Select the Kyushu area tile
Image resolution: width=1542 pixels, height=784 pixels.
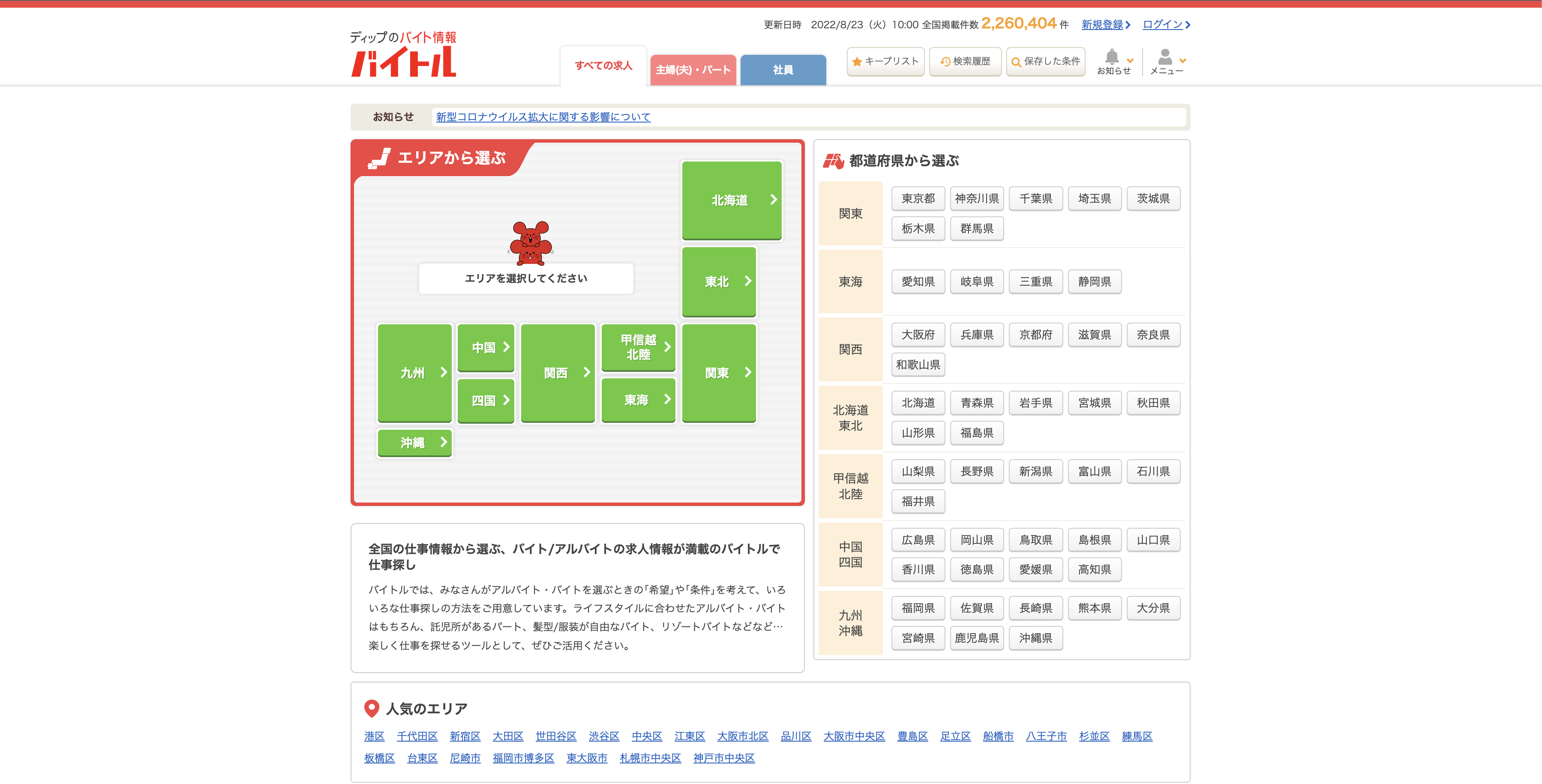tap(414, 373)
